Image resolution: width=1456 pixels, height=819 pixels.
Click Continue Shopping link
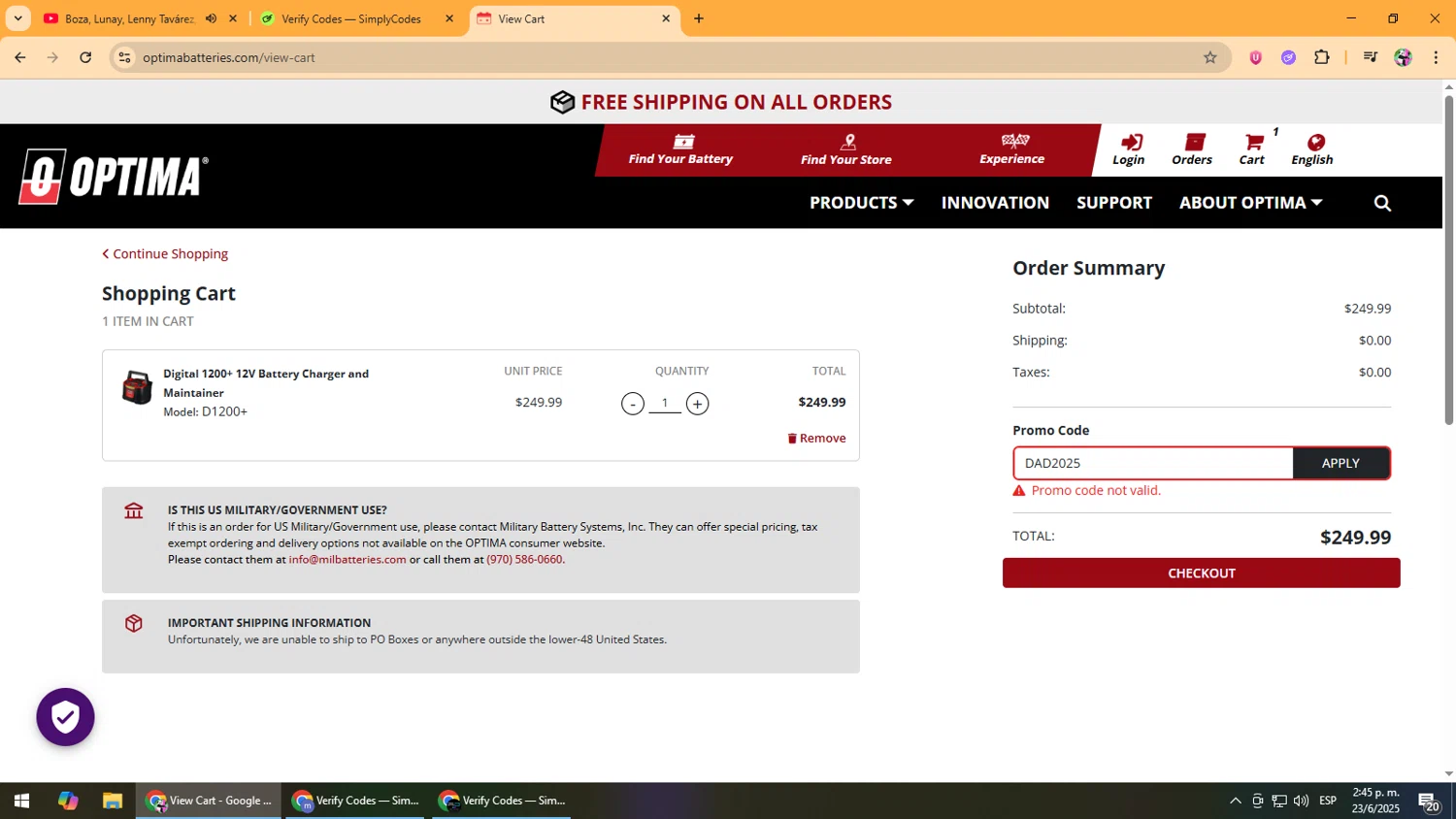(165, 254)
